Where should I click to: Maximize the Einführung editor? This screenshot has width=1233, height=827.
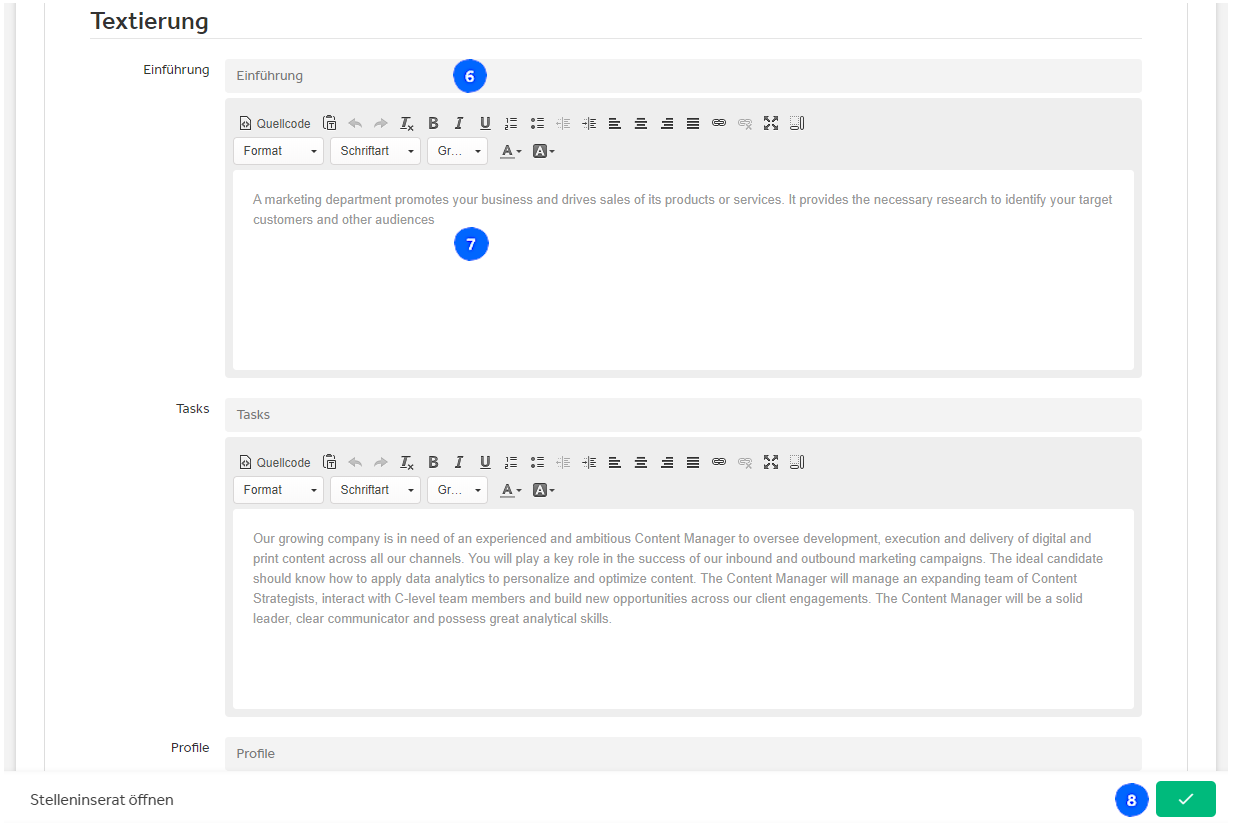(x=771, y=124)
